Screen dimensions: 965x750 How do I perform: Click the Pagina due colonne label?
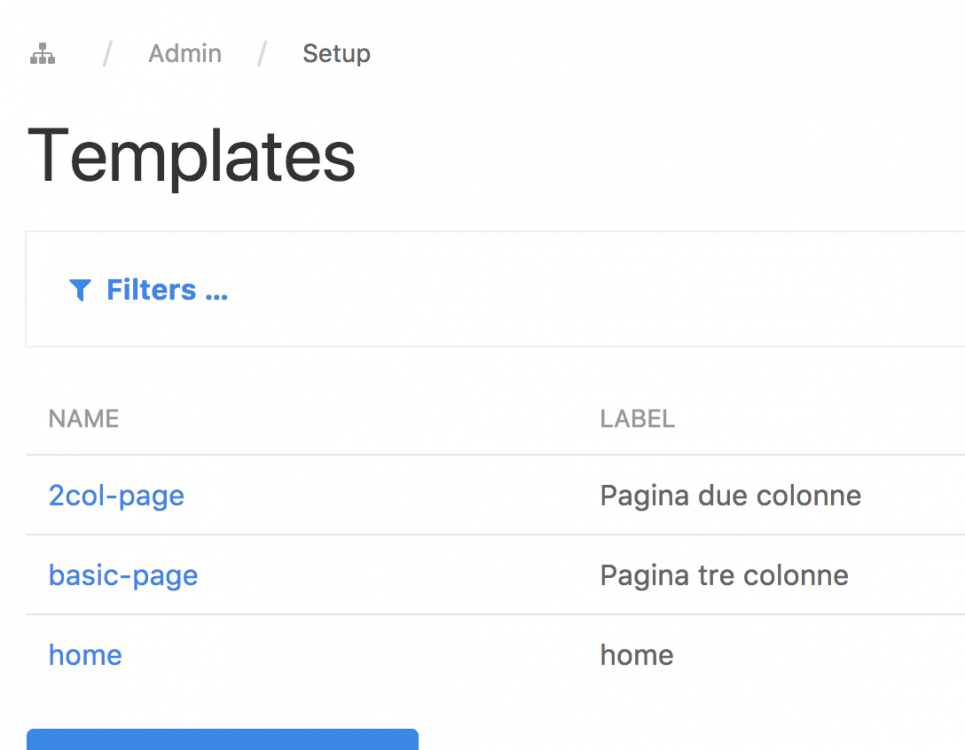(x=730, y=495)
